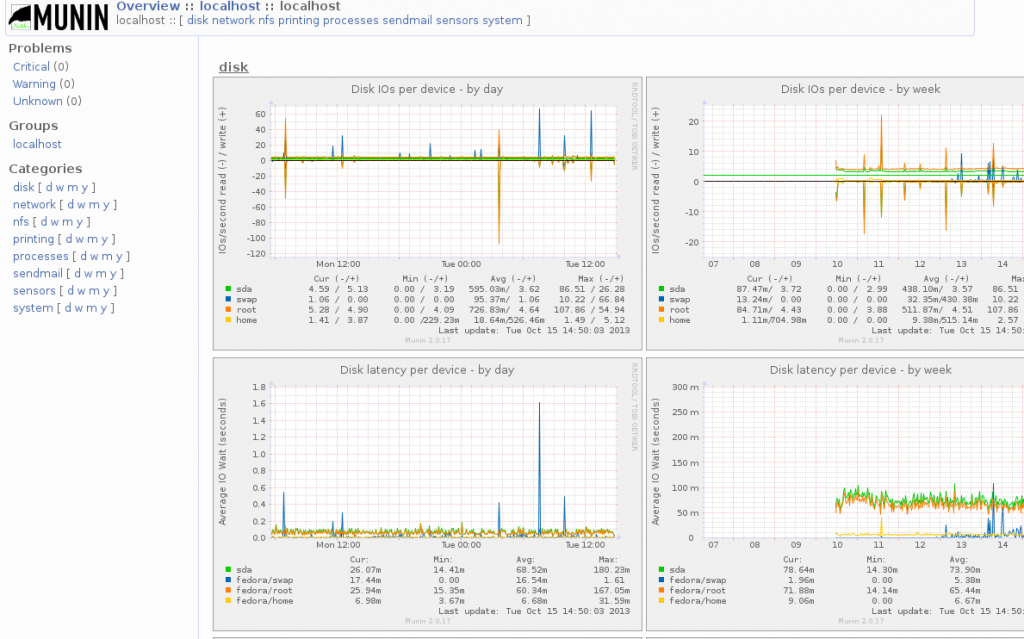Open the disk category in the sidebar
The width and height of the screenshot is (1024, 639).
point(23,187)
